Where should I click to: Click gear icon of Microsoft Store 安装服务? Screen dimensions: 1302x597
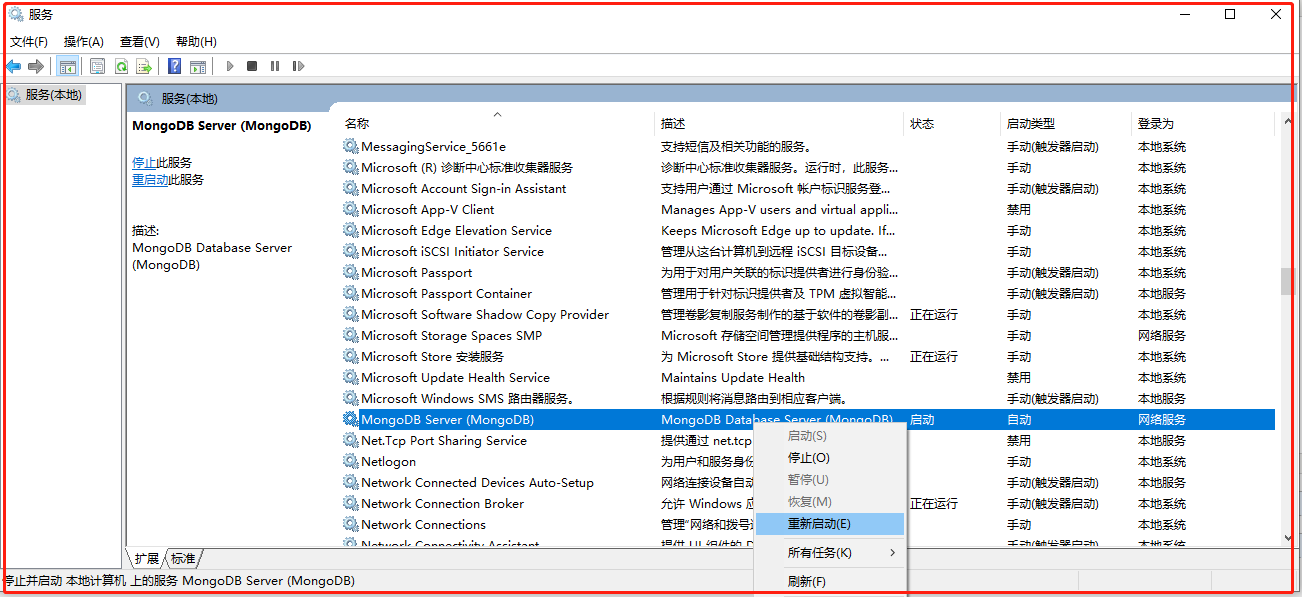[x=351, y=356]
